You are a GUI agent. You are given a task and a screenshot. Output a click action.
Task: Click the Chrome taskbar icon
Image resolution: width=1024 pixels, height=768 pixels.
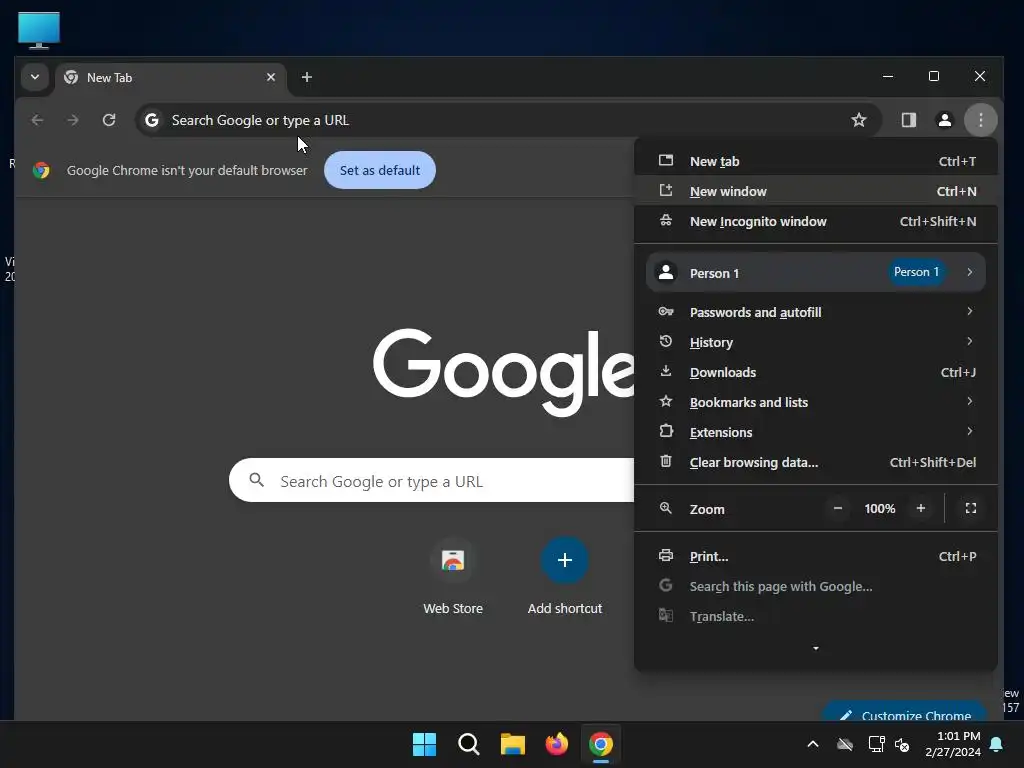pyautogui.click(x=601, y=744)
